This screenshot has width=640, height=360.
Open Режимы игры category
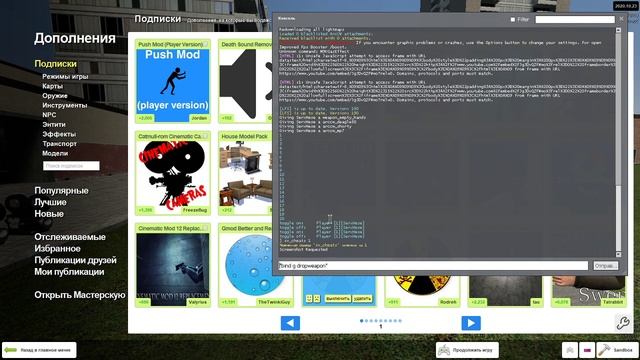point(65,76)
